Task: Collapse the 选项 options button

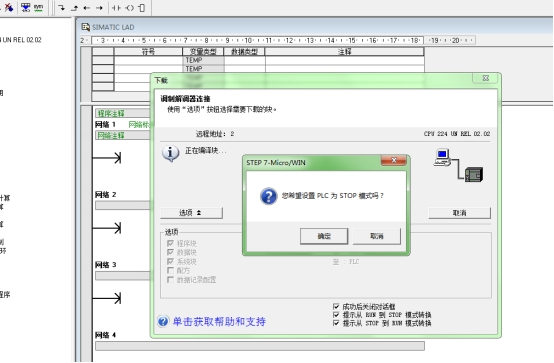Action: click(191, 213)
